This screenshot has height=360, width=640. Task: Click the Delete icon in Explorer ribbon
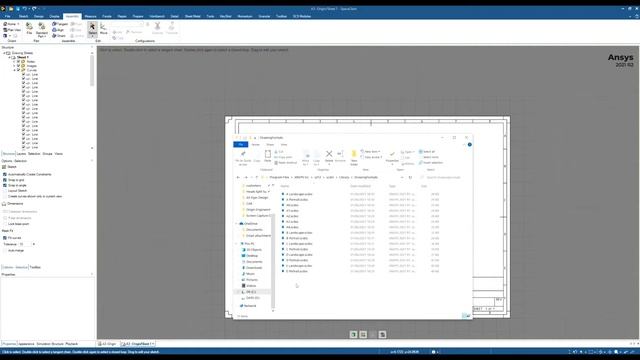[x=329, y=156]
